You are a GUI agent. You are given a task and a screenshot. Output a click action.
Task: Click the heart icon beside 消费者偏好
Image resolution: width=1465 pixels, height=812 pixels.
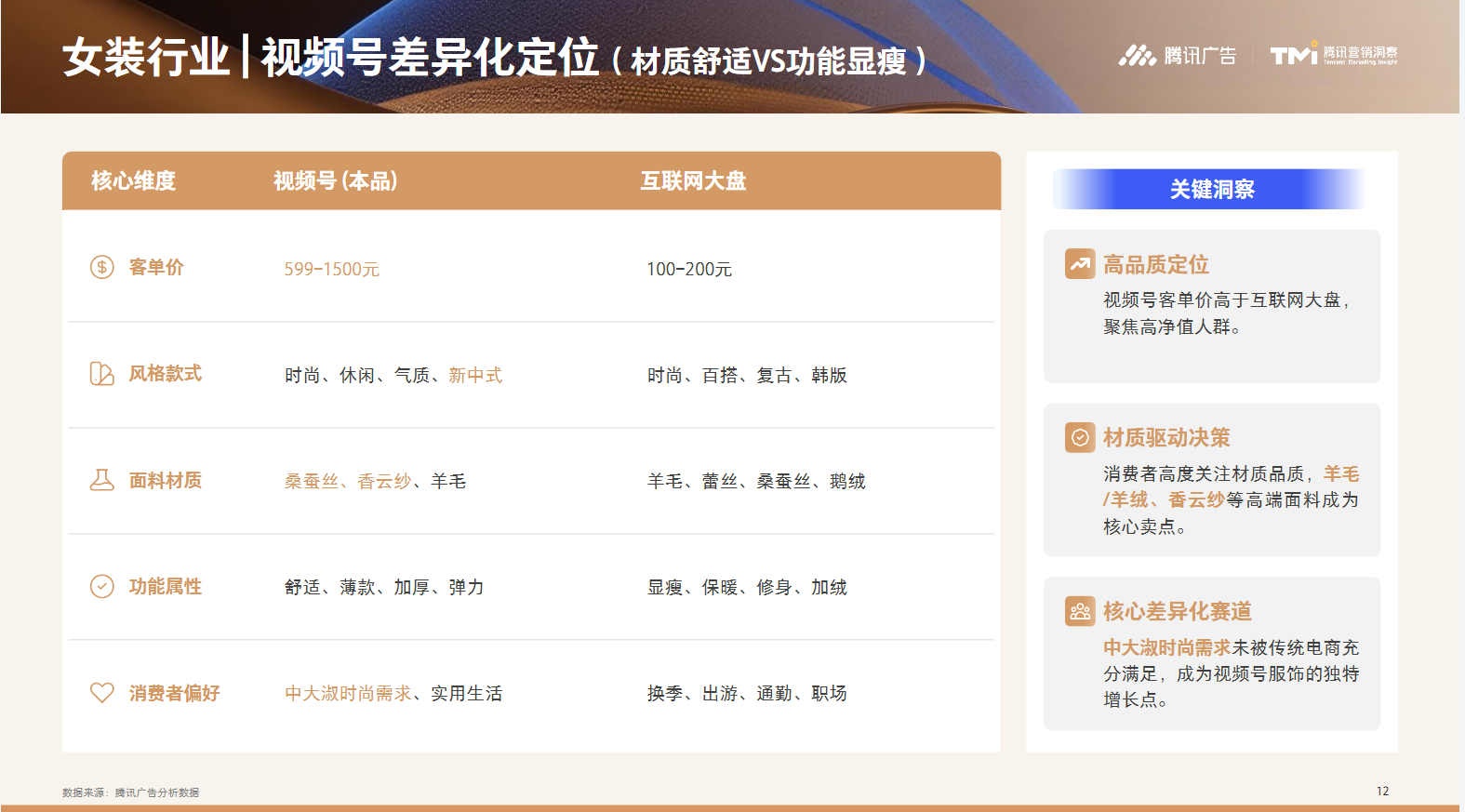[101, 693]
